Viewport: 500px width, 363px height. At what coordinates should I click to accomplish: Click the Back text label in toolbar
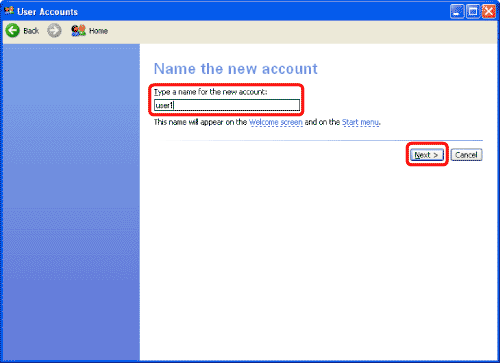pyautogui.click(x=31, y=31)
